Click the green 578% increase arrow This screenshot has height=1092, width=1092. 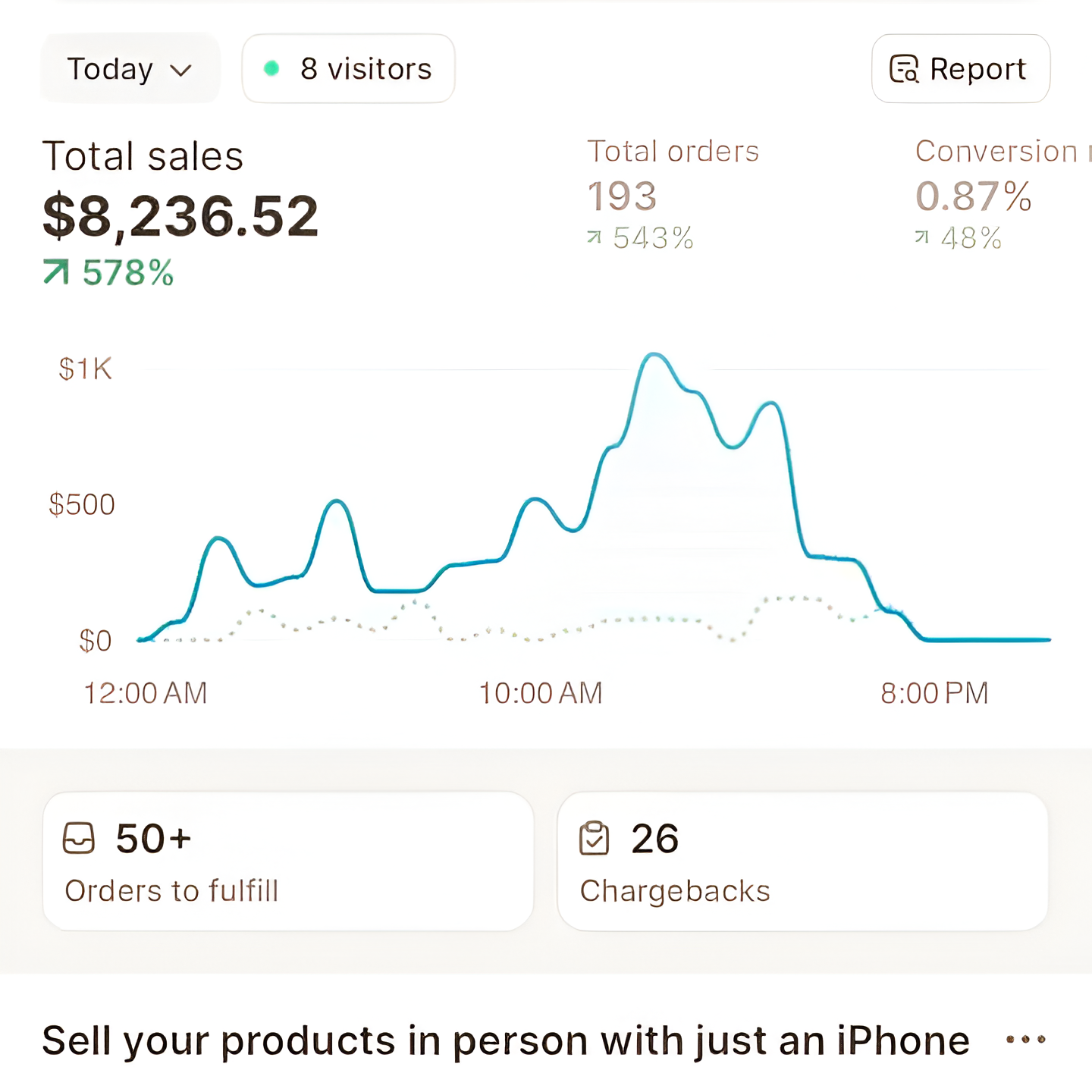tap(56, 271)
